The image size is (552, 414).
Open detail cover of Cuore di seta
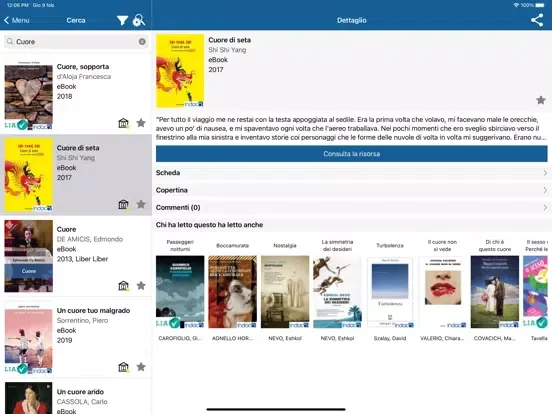(180, 71)
